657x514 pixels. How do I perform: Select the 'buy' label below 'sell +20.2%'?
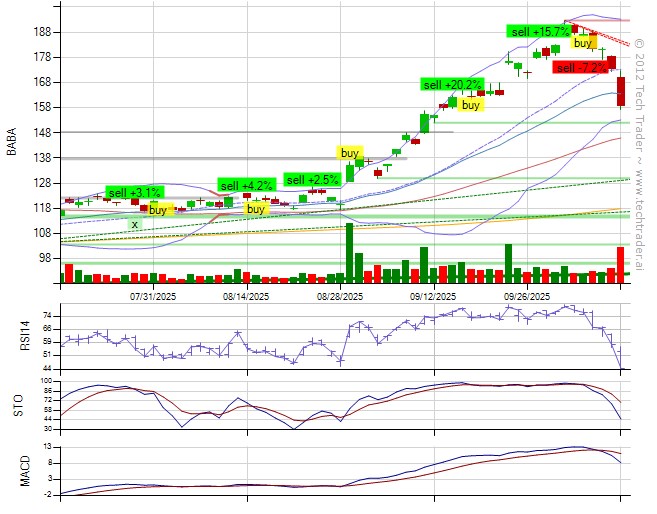coord(471,104)
